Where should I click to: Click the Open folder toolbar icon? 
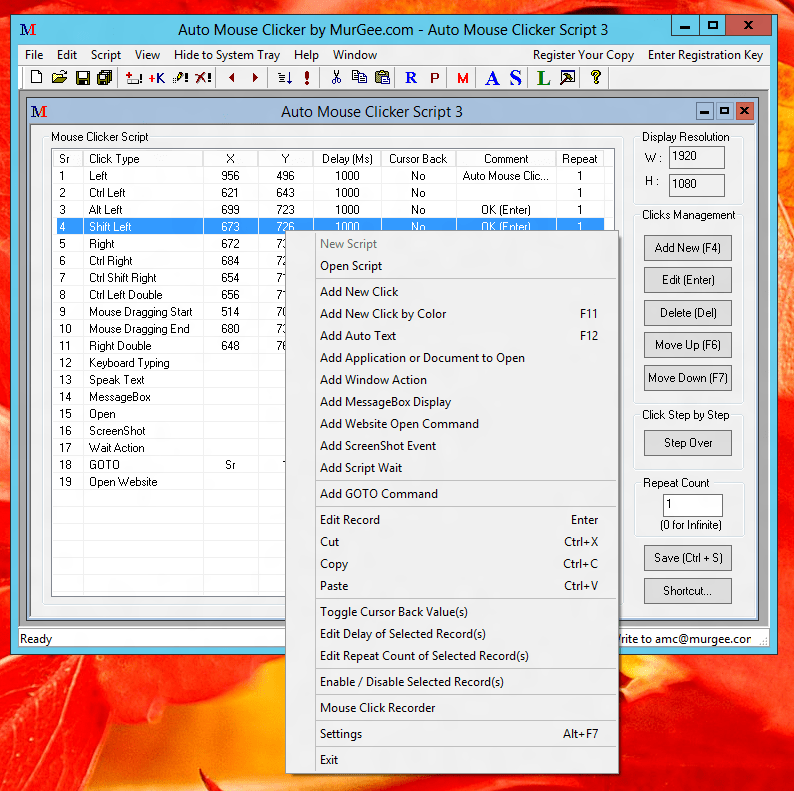tap(59, 77)
